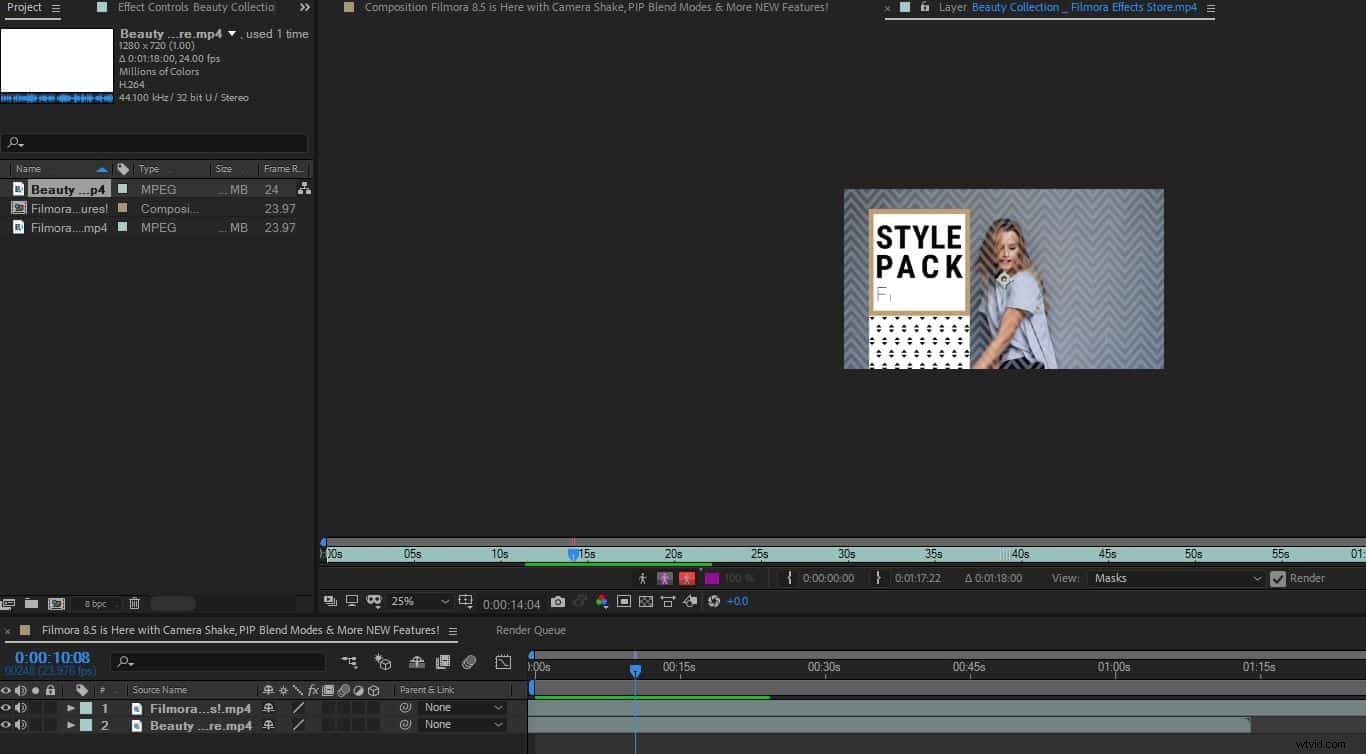Viewport: 1366px width, 754px height.
Task: Click Reset Exposure in the Layer panel
Action: point(714,601)
